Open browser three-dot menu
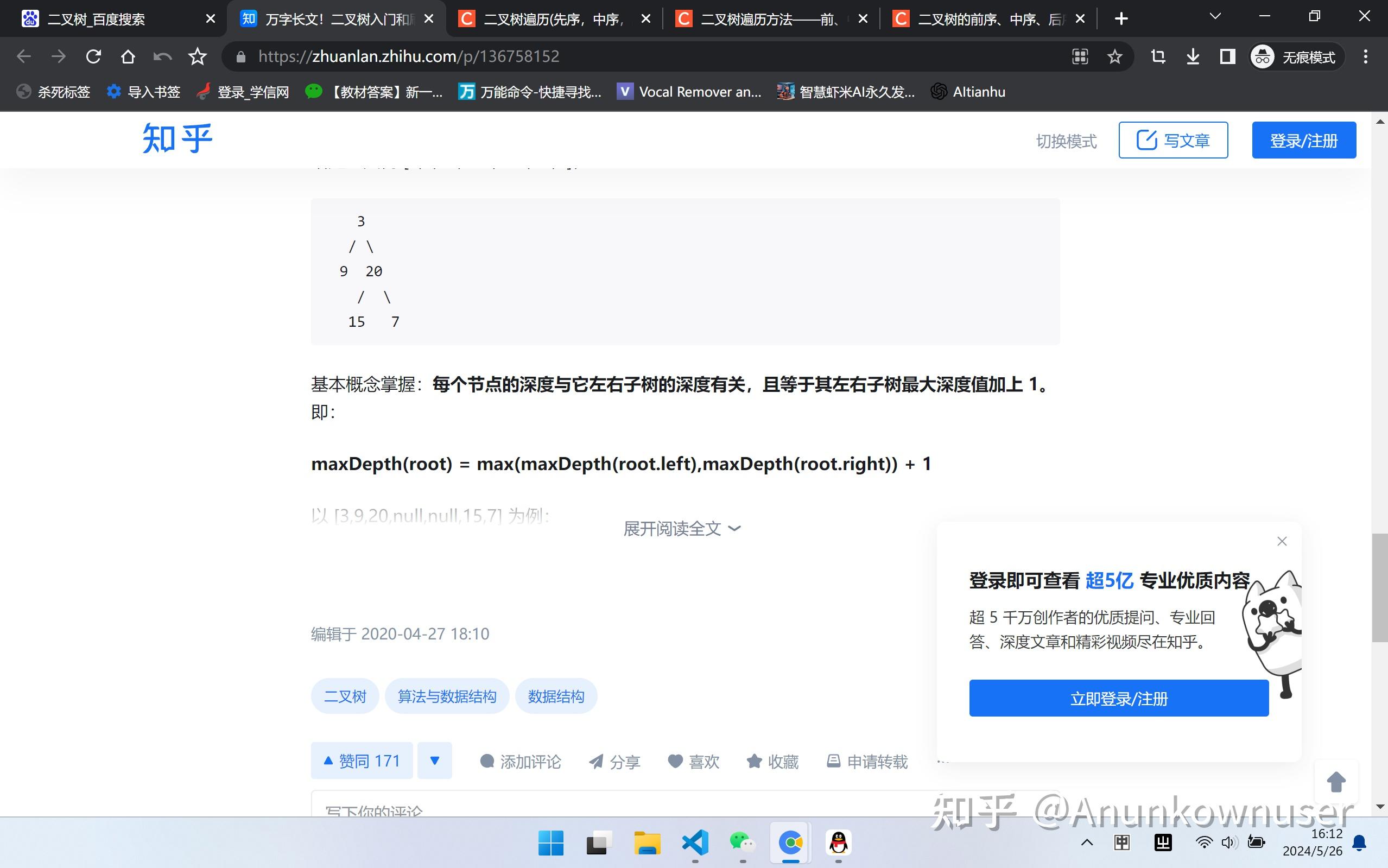Viewport: 1388px width, 868px height. coord(1366,56)
